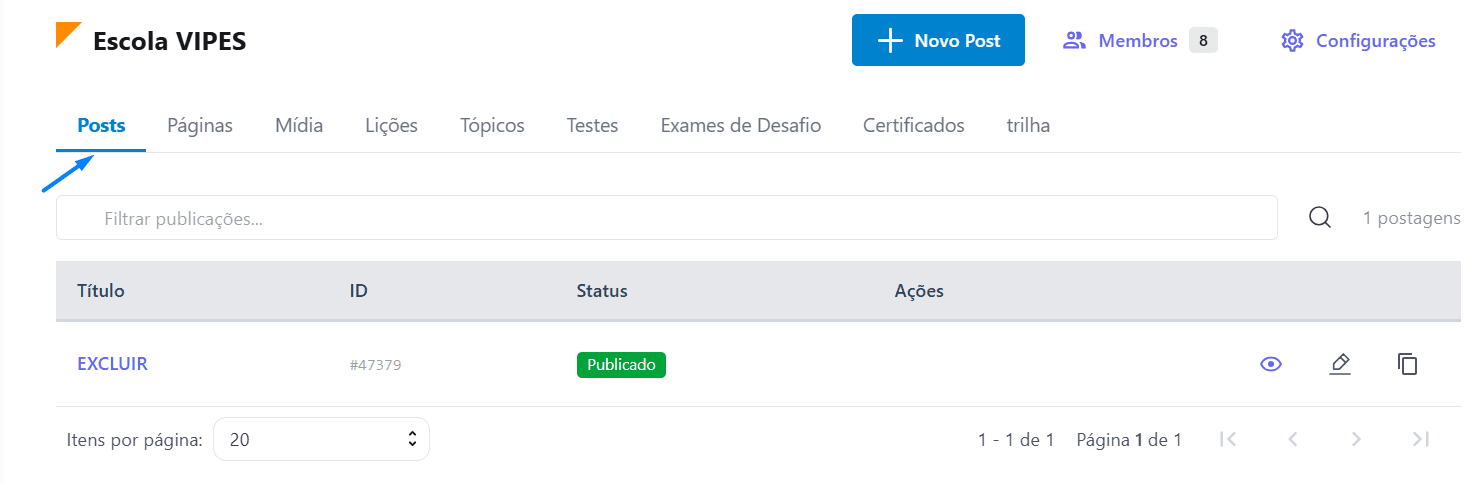This screenshot has height=484, width=1481.
Task: Click the Publicado status badge
Action: 621,365
